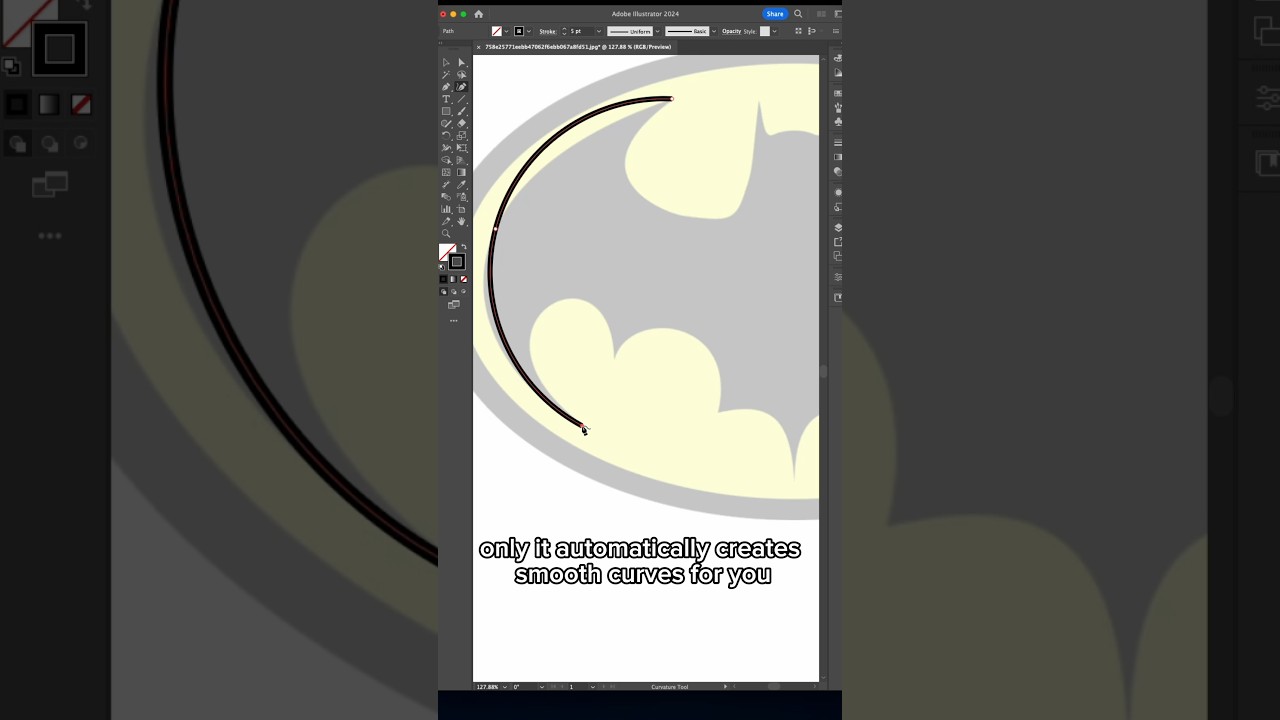Change the screen mode icon

coord(453,305)
